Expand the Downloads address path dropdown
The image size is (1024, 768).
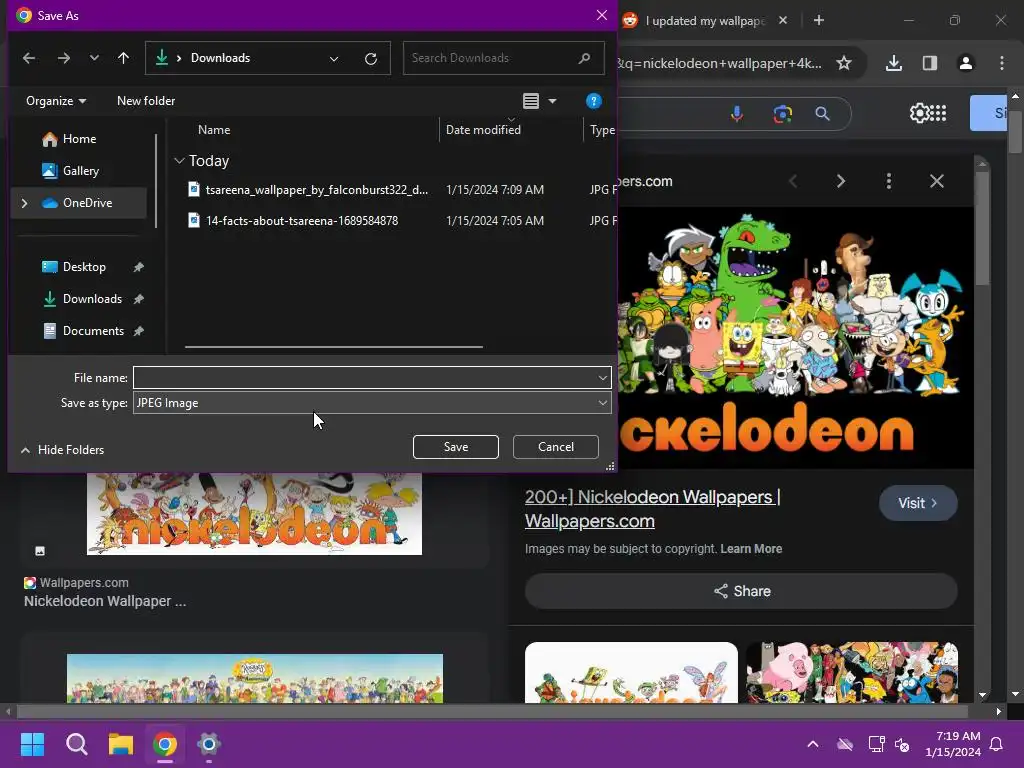tap(334, 58)
